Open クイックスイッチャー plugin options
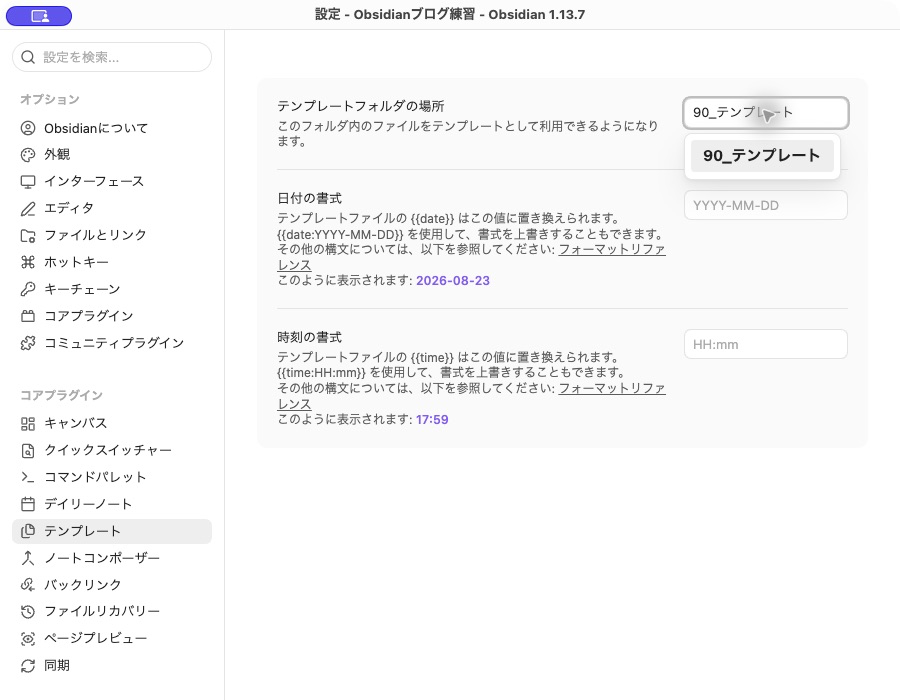This screenshot has width=900, height=700. point(112,450)
